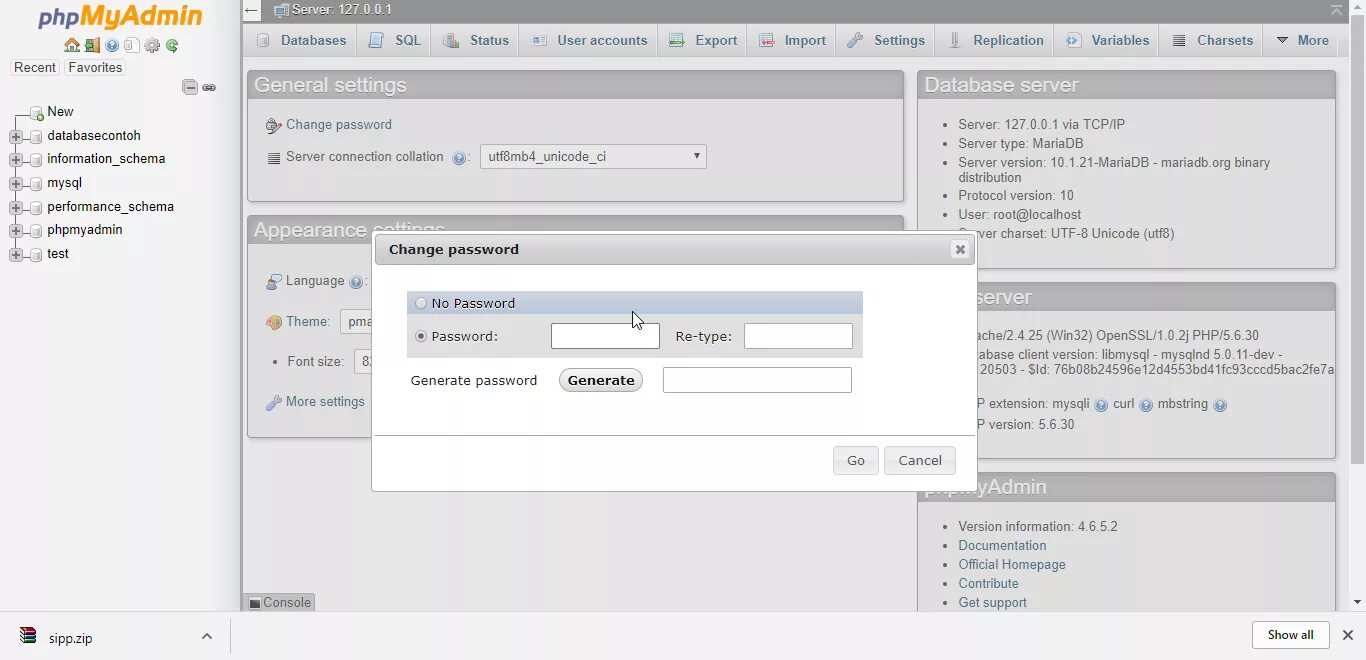Focus the Password input field

click(605, 336)
